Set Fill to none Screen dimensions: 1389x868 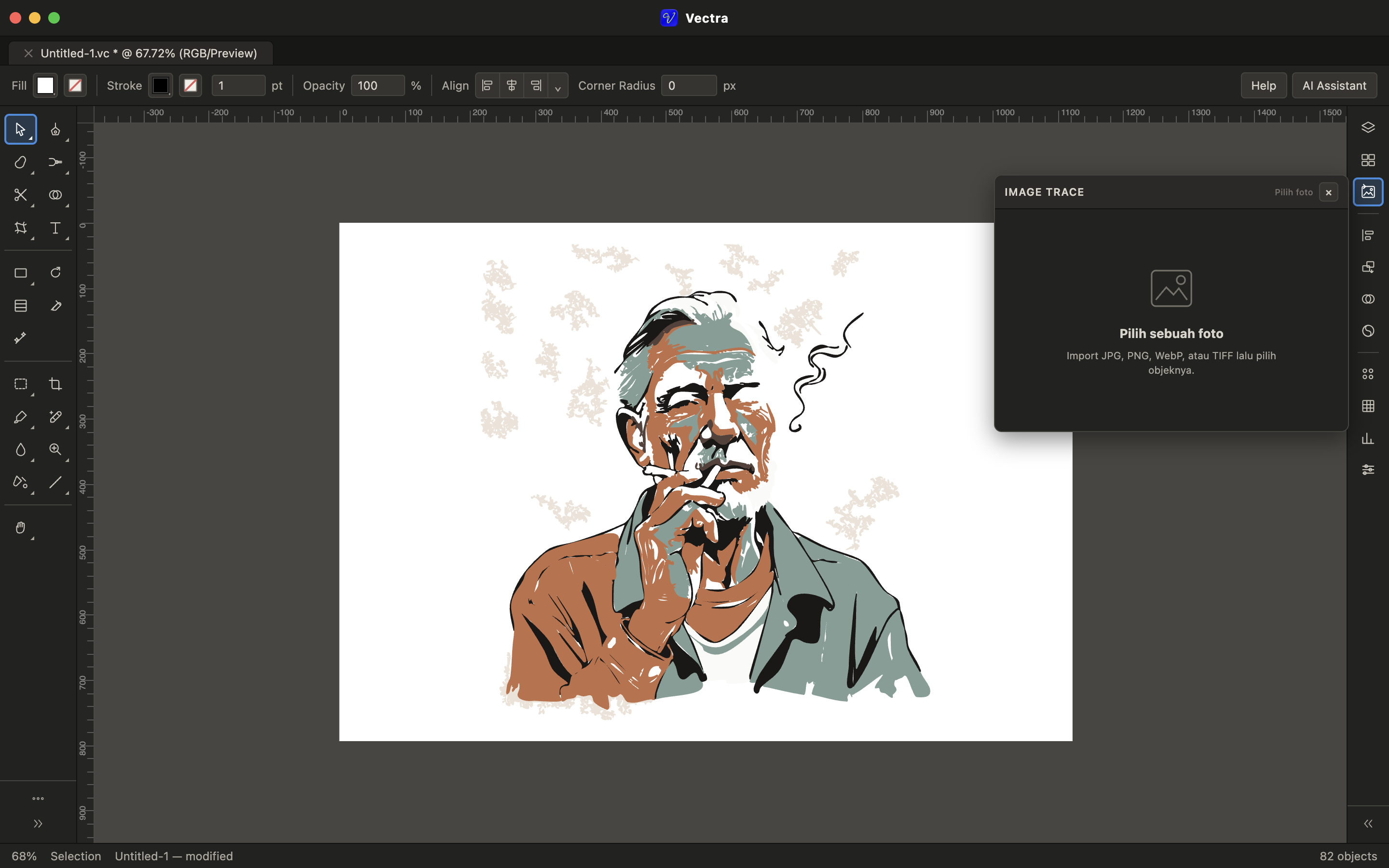75,85
